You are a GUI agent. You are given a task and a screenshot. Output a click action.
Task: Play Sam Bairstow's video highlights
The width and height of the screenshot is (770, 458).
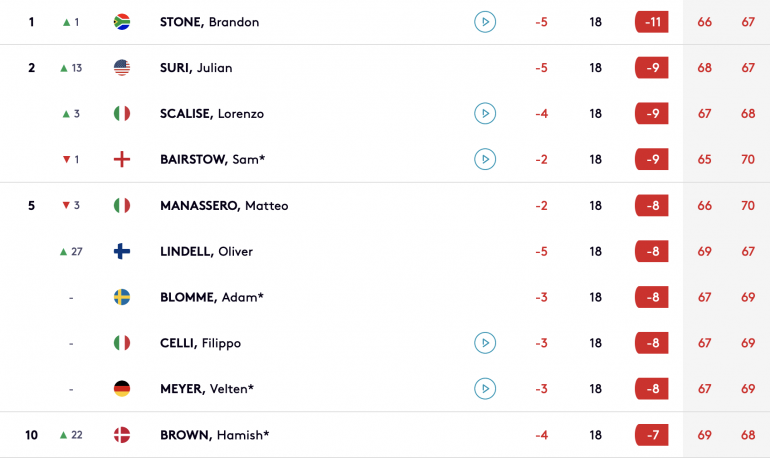485,159
